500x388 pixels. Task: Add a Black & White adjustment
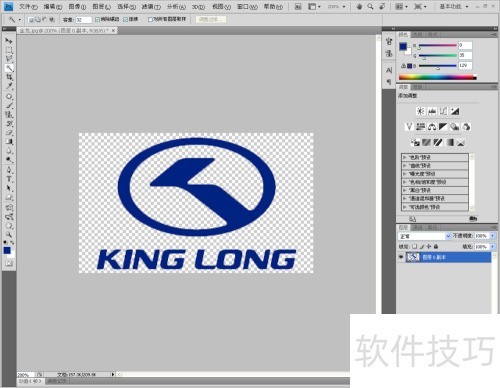443,127
